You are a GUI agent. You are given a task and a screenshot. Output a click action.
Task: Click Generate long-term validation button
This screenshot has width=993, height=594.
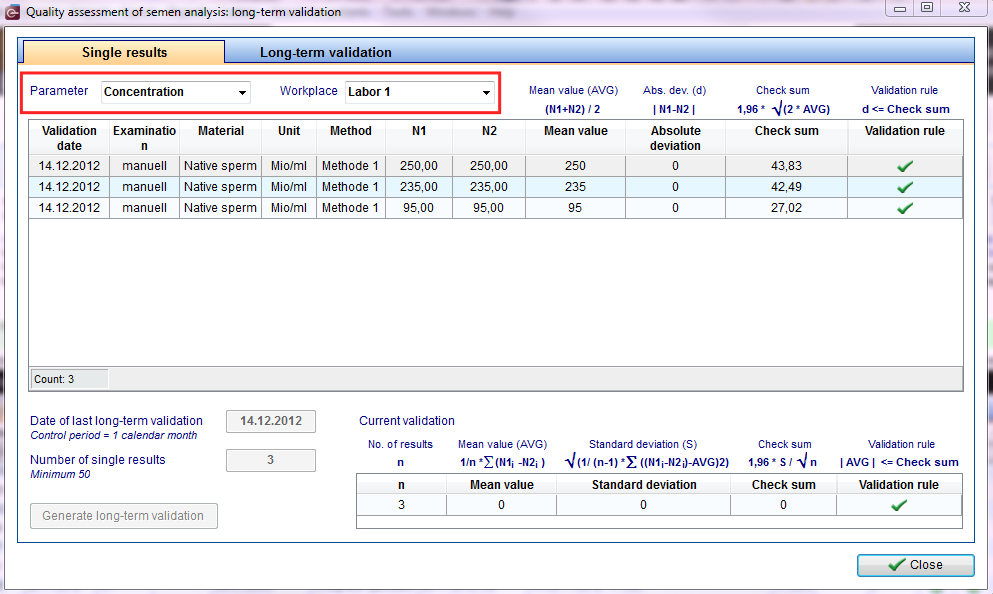[x=123, y=515]
